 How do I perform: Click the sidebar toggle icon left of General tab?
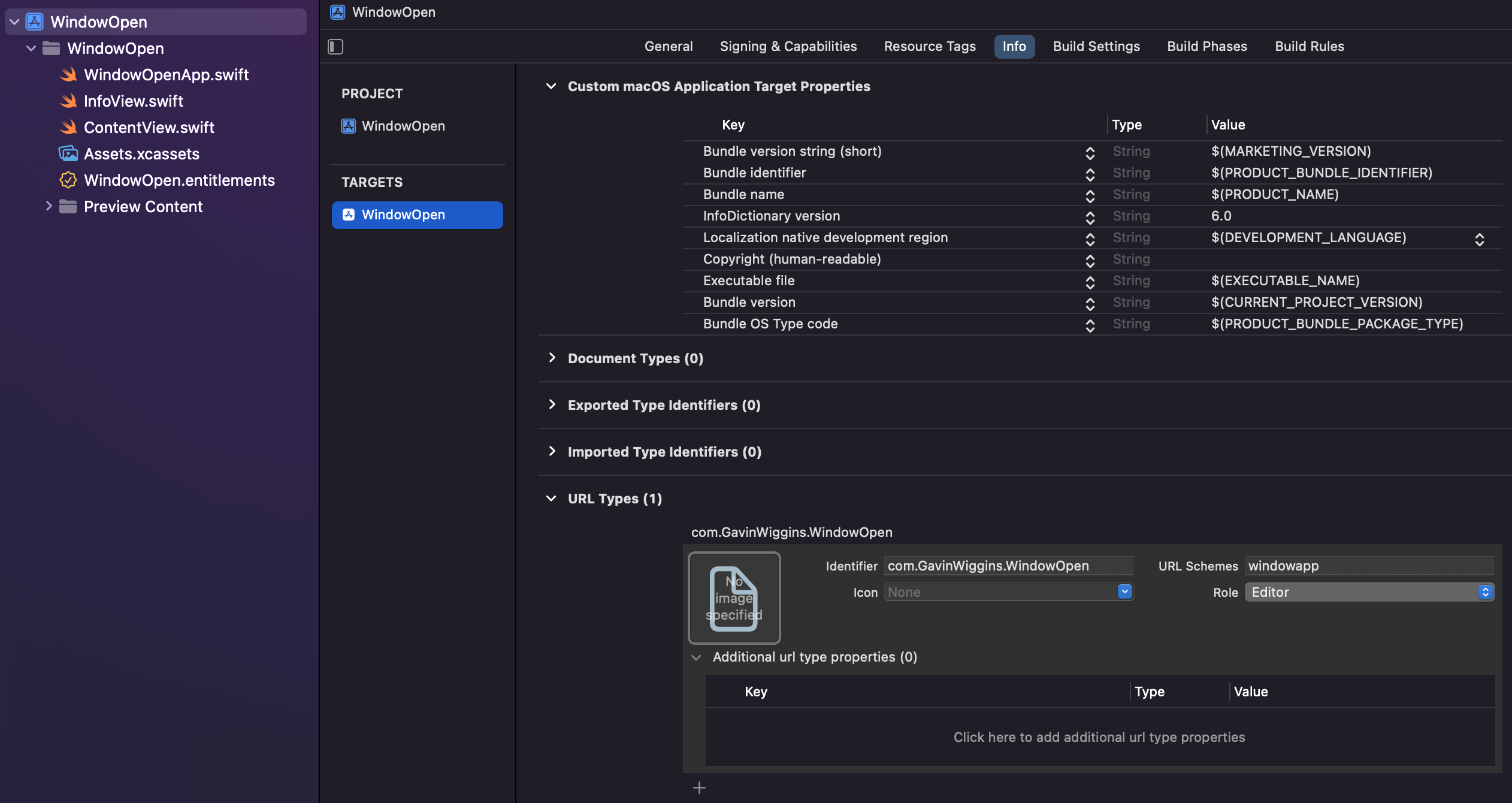(x=335, y=47)
